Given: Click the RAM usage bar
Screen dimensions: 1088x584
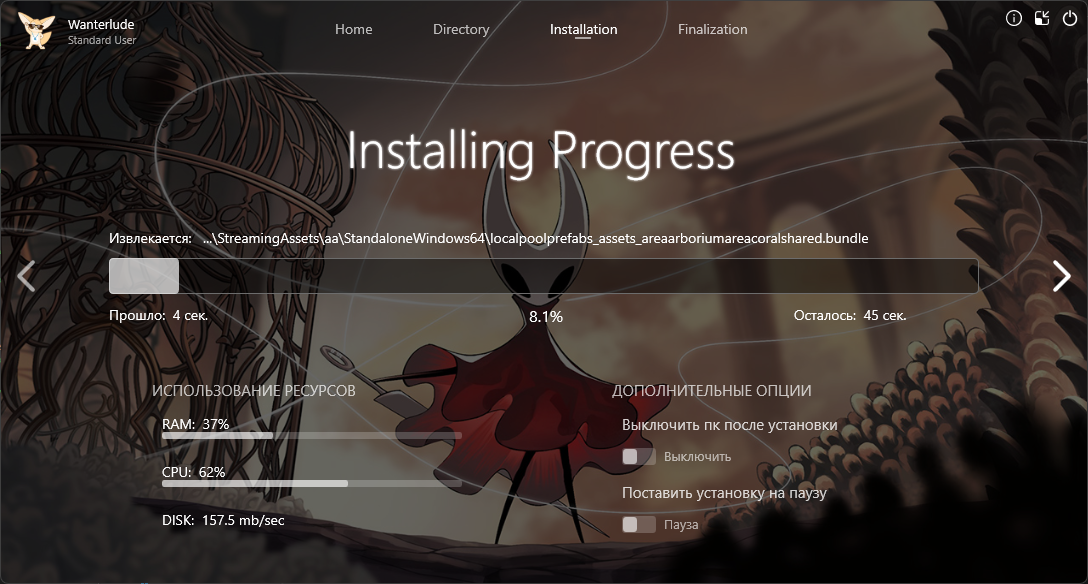Looking at the screenshot, I should (312, 436).
